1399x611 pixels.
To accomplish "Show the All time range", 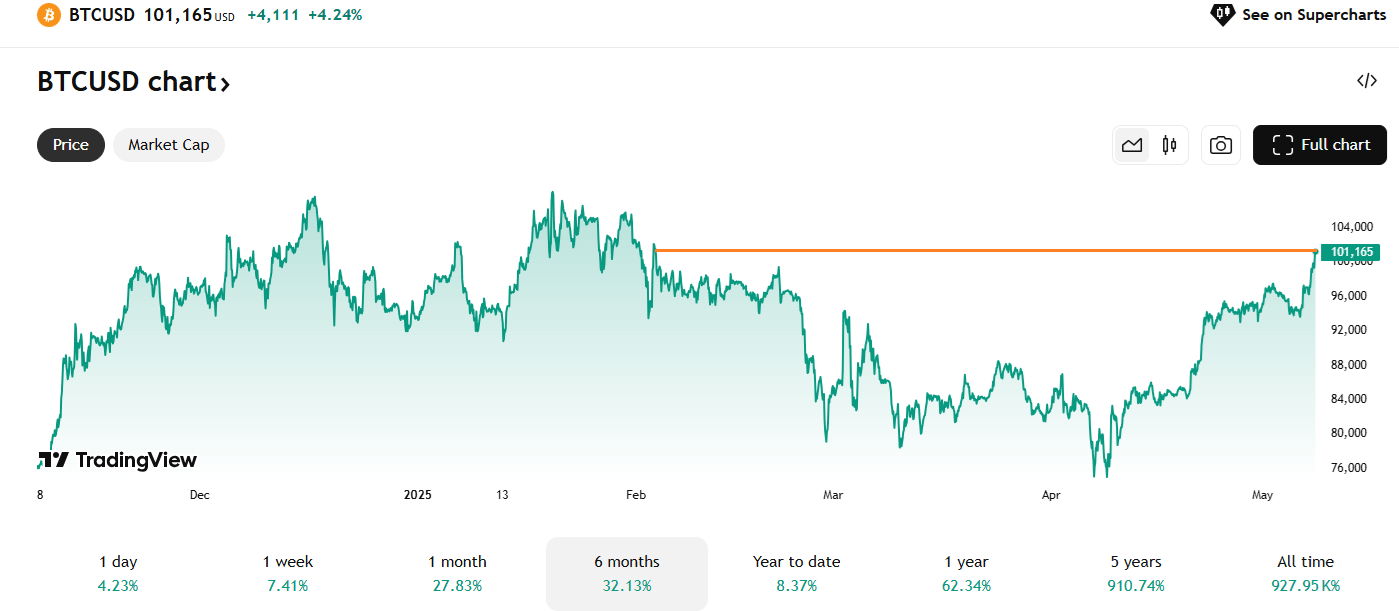I will pyautogui.click(x=1305, y=573).
